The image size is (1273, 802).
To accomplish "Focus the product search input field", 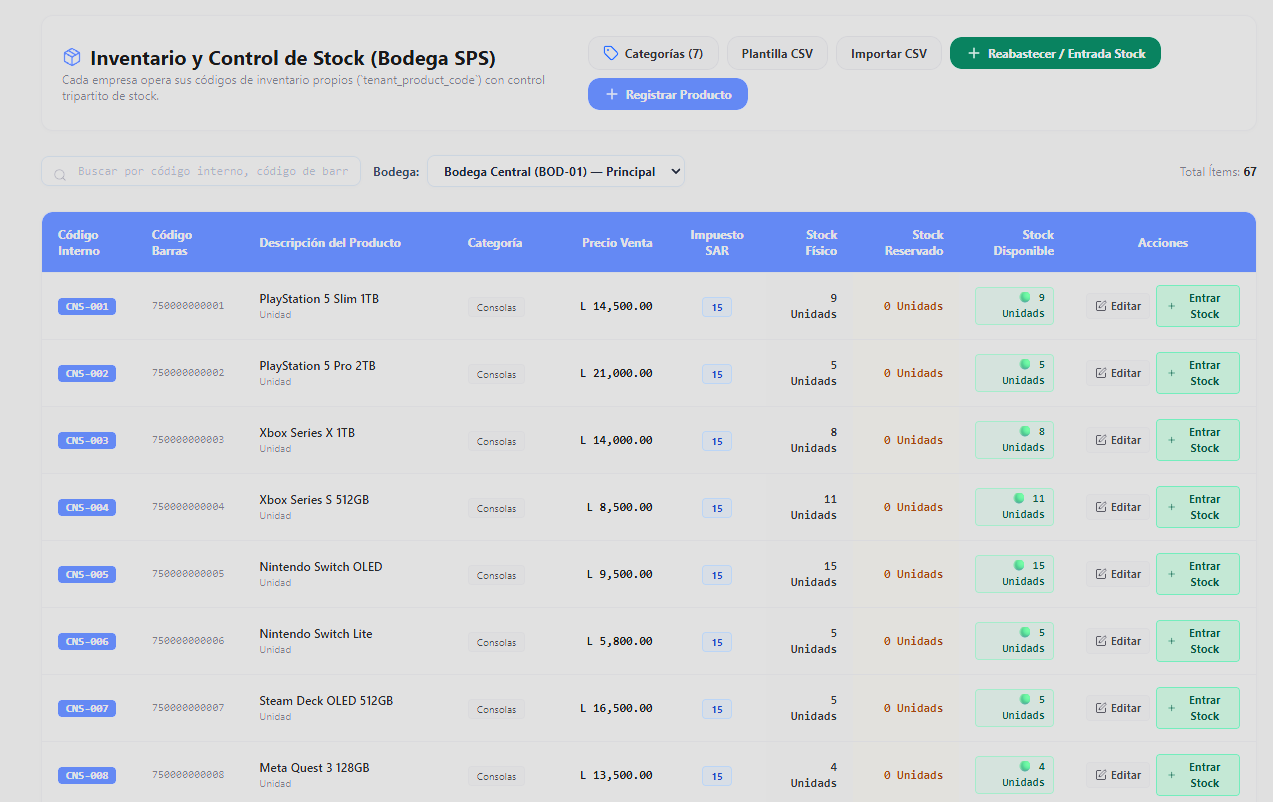I will 201,171.
